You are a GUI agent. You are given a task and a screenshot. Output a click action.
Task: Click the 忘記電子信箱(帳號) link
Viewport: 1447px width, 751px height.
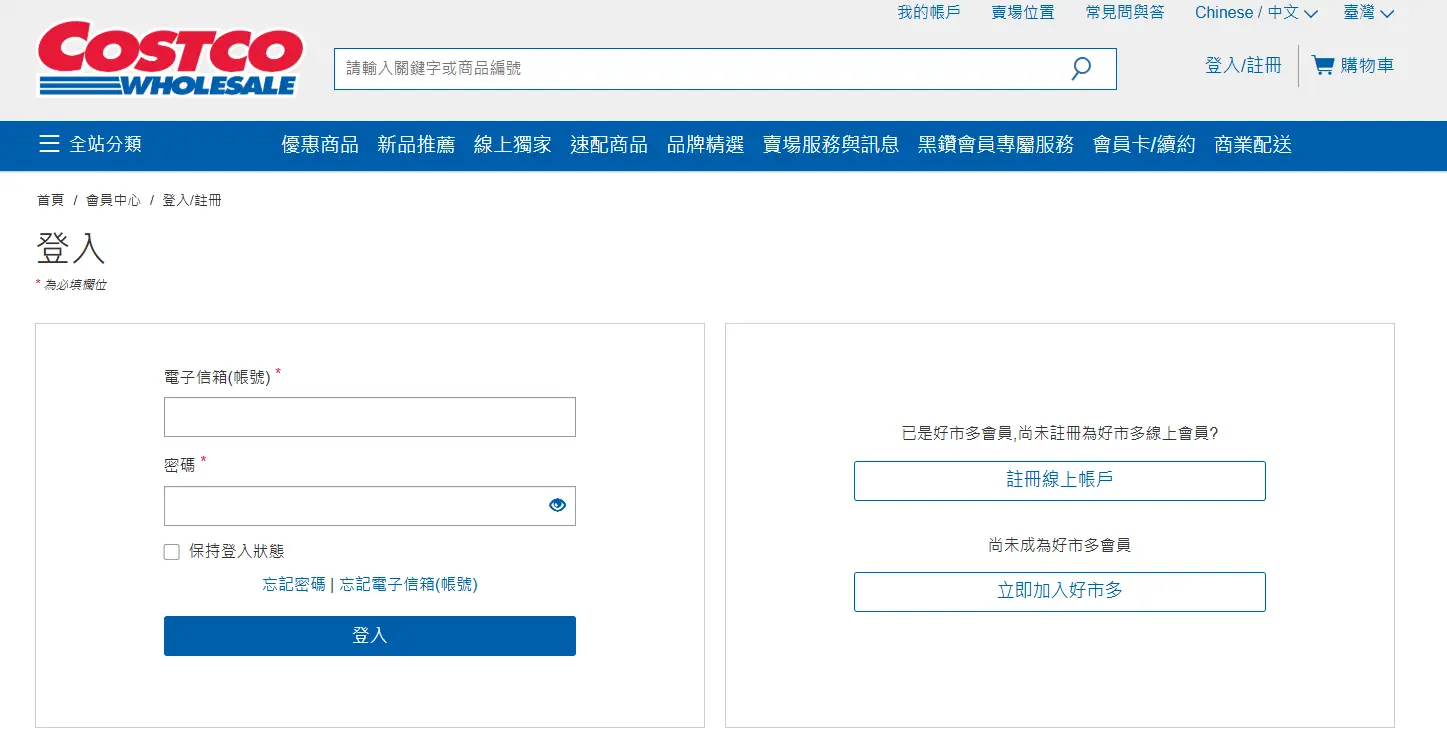(408, 584)
